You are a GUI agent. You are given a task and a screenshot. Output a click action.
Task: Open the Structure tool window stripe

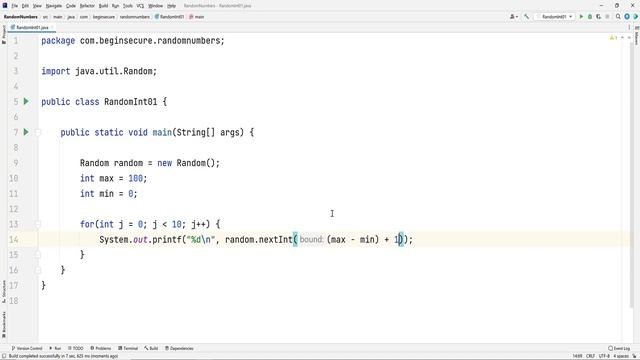[4, 291]
